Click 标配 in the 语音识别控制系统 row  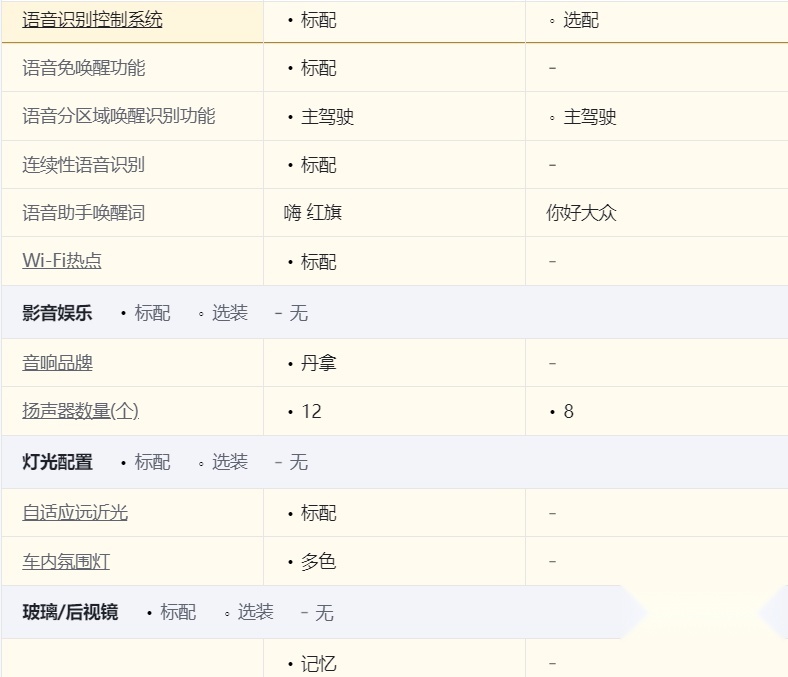tap(318, 20)
